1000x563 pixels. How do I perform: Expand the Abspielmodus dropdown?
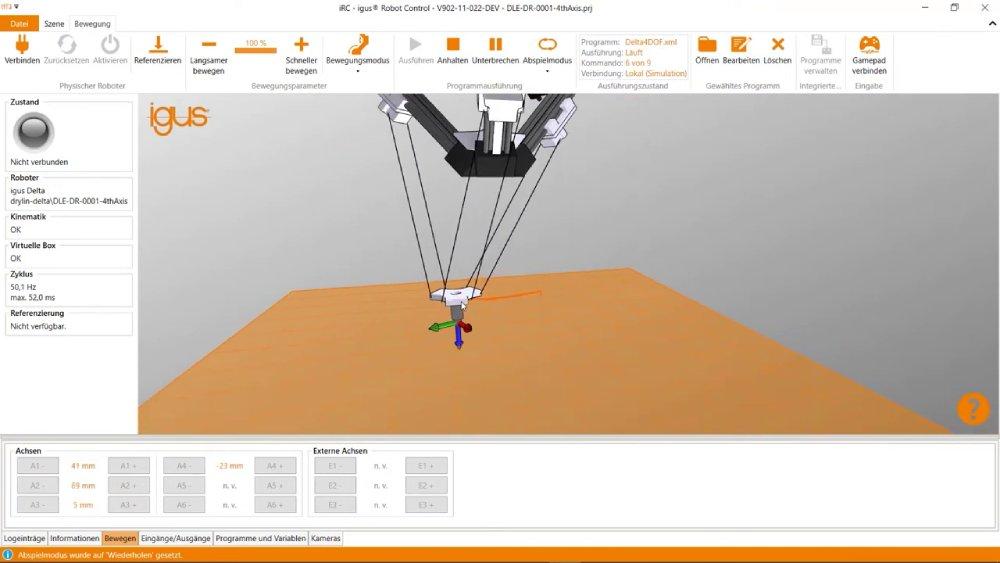(547, 71)
